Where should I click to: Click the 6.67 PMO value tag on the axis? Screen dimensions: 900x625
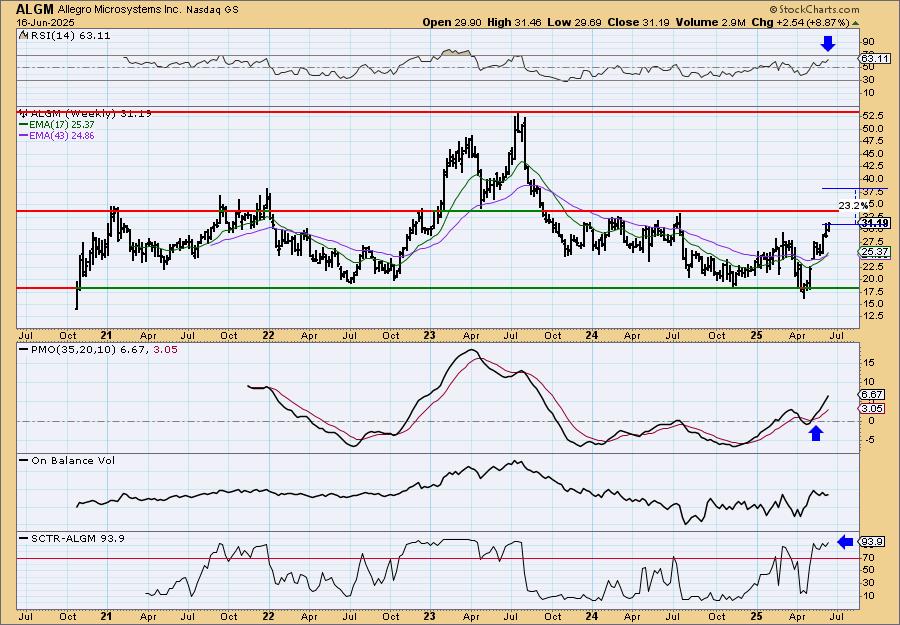[872, 394]
